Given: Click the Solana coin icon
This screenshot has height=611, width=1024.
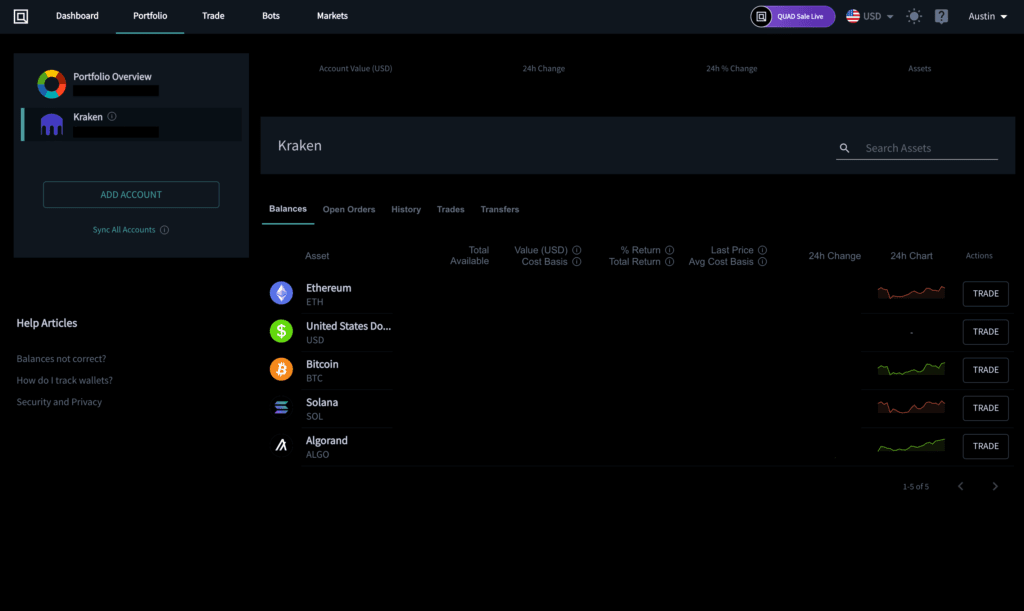Looking at the screenshot, I should click(x=282, y=407).
